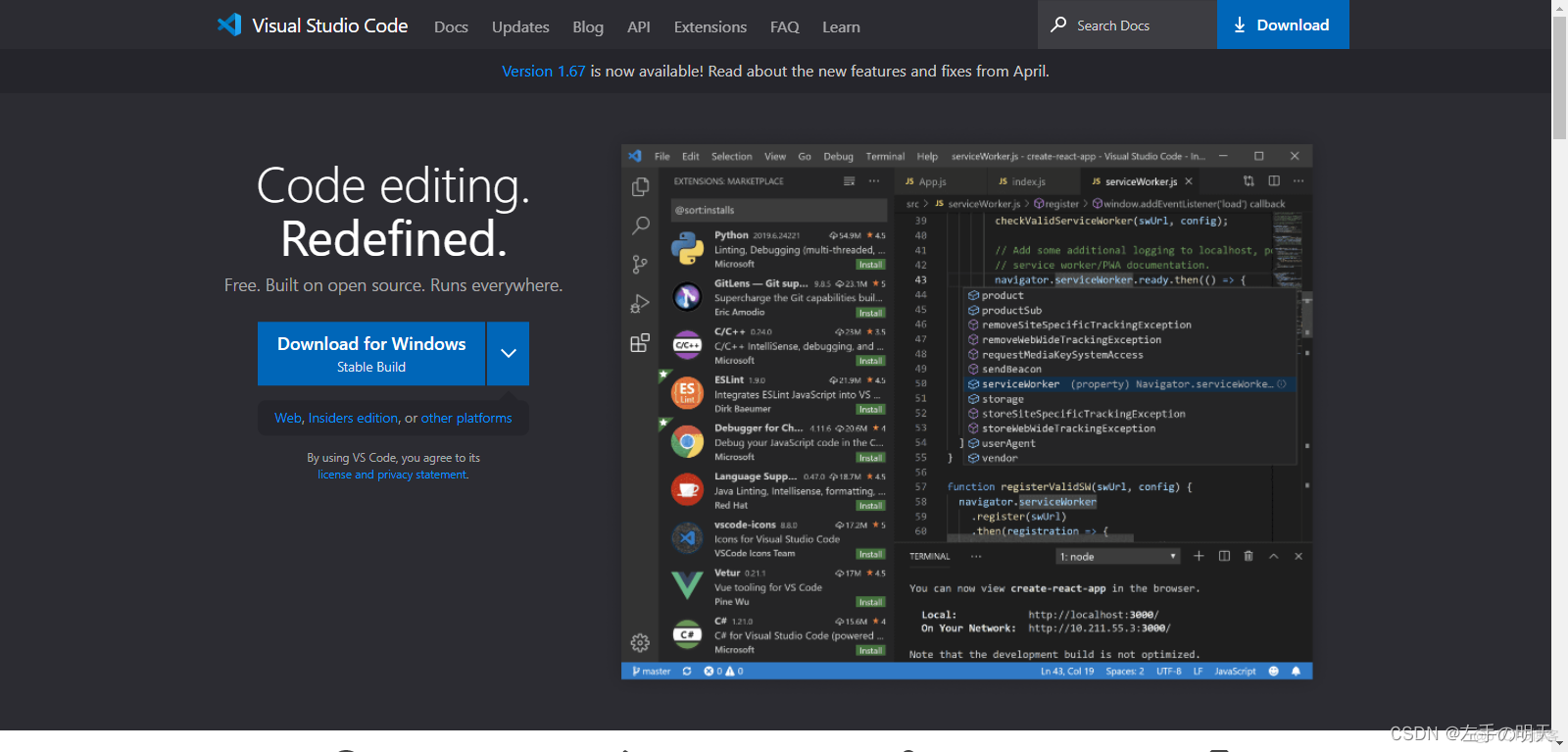Focus the Search Docs field
This screenshot has height=752, width=1568.
click(x=1127, y=25)
